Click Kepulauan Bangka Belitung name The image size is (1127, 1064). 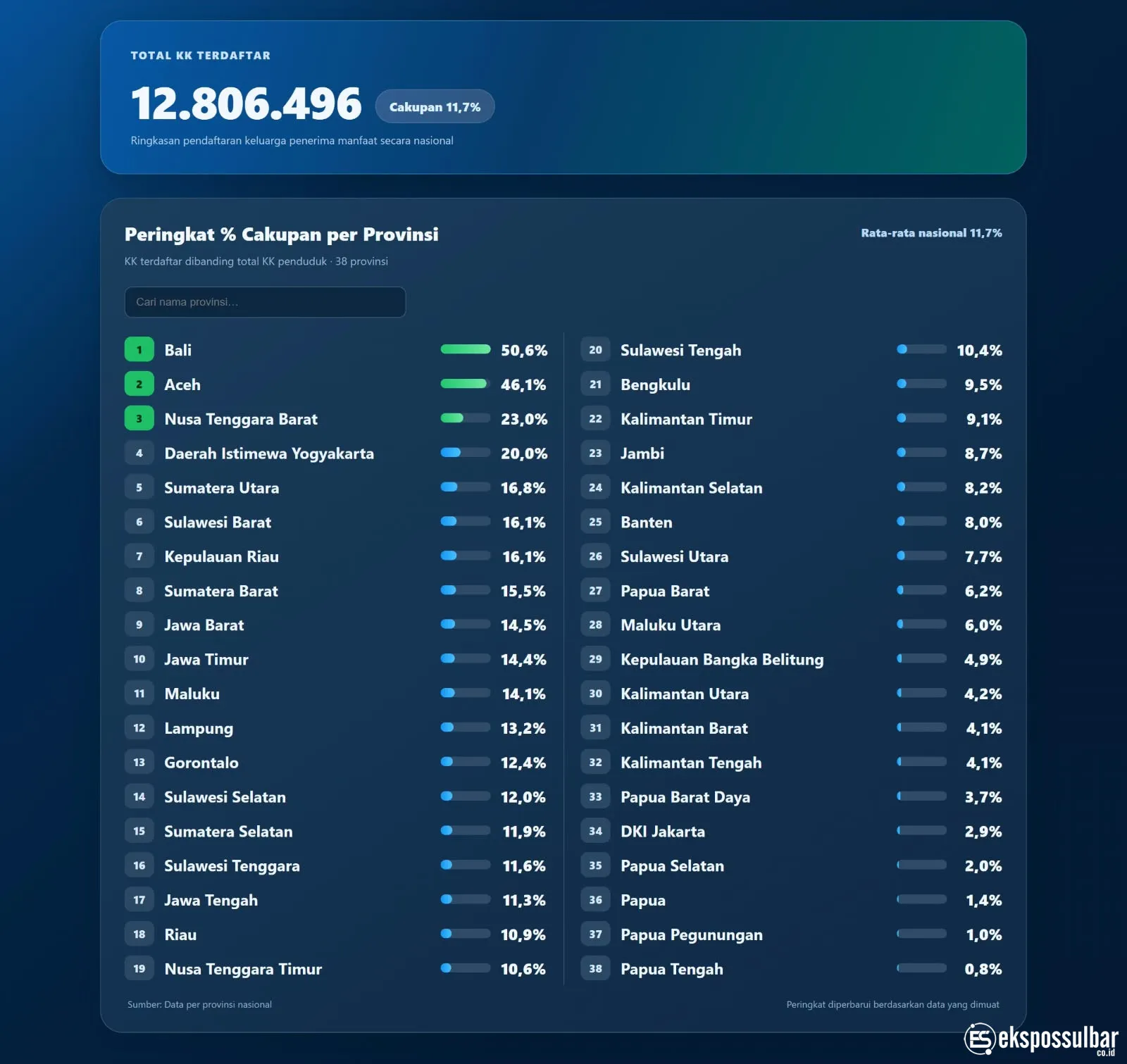pyautogui.click(x=722, y=660)
